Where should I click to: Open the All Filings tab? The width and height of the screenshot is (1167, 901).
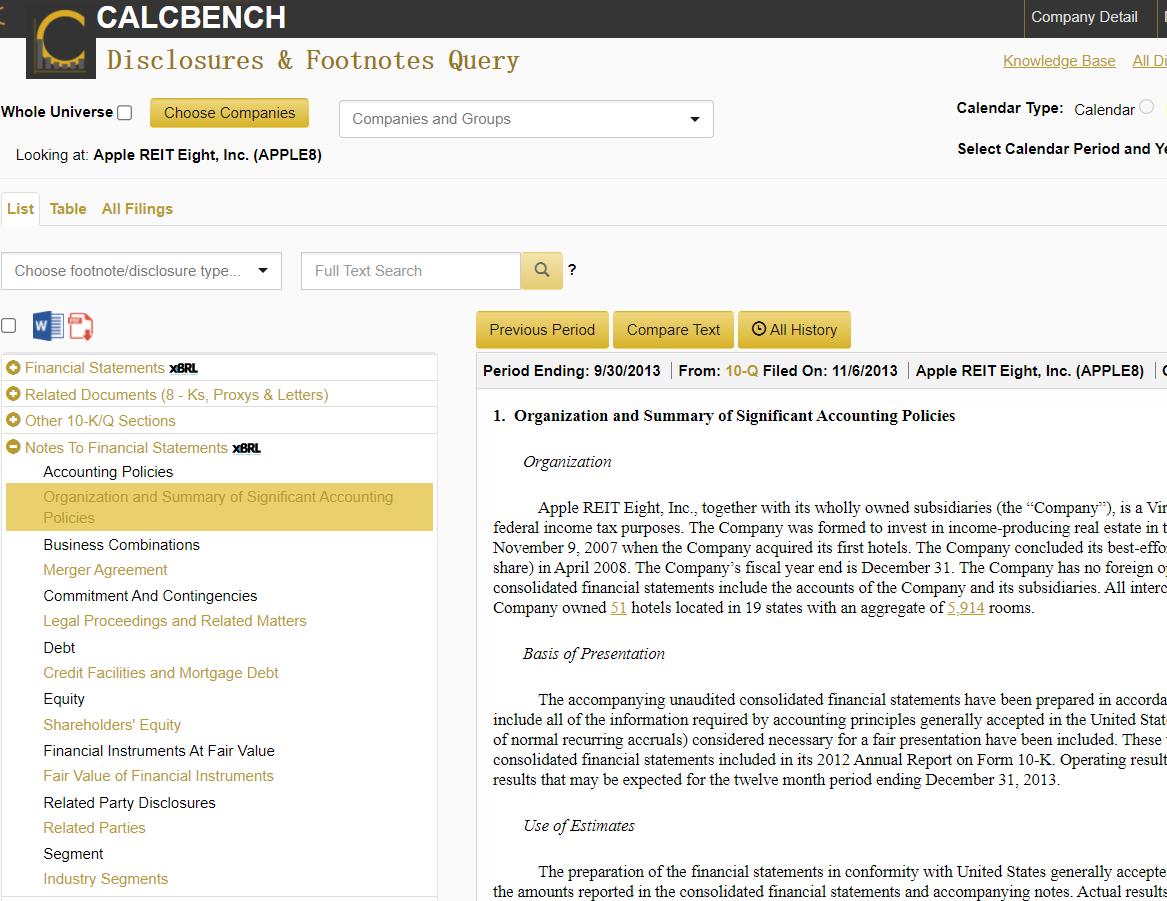tap(137, 209)
